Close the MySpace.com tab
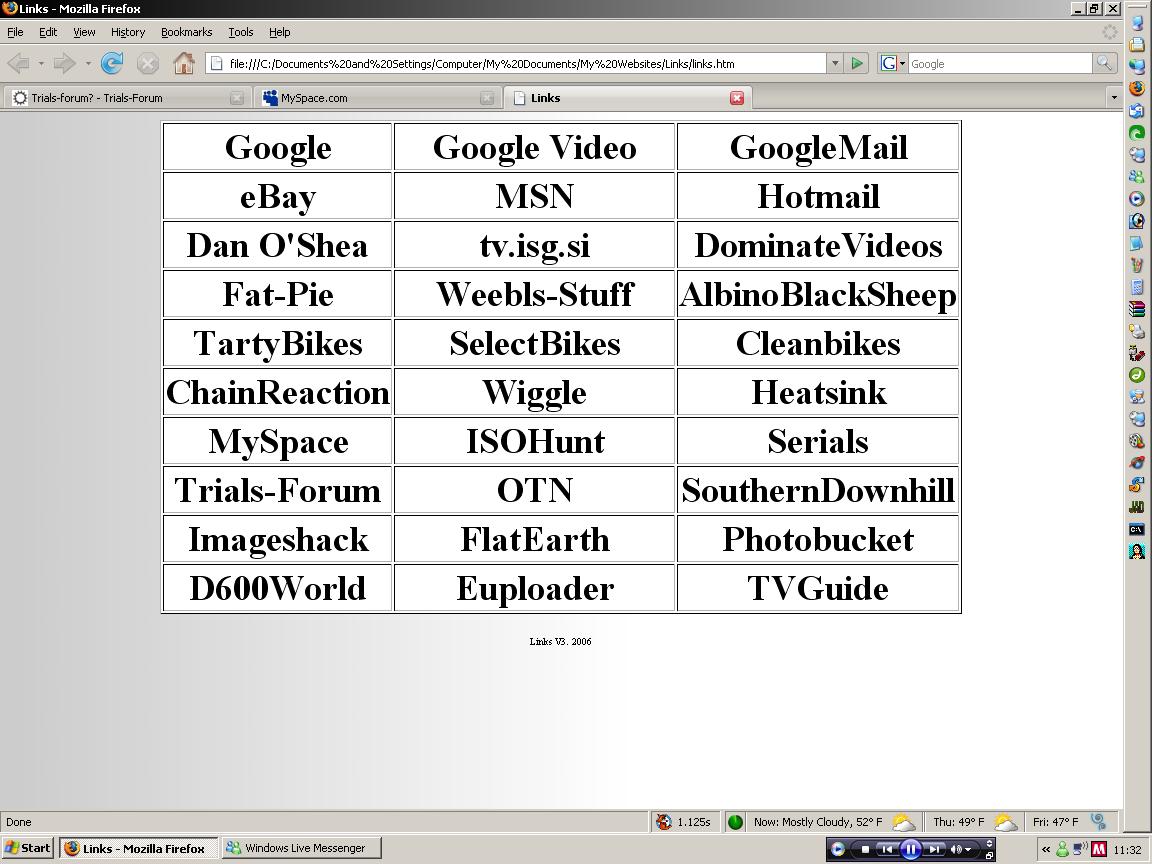 (486, 98)
